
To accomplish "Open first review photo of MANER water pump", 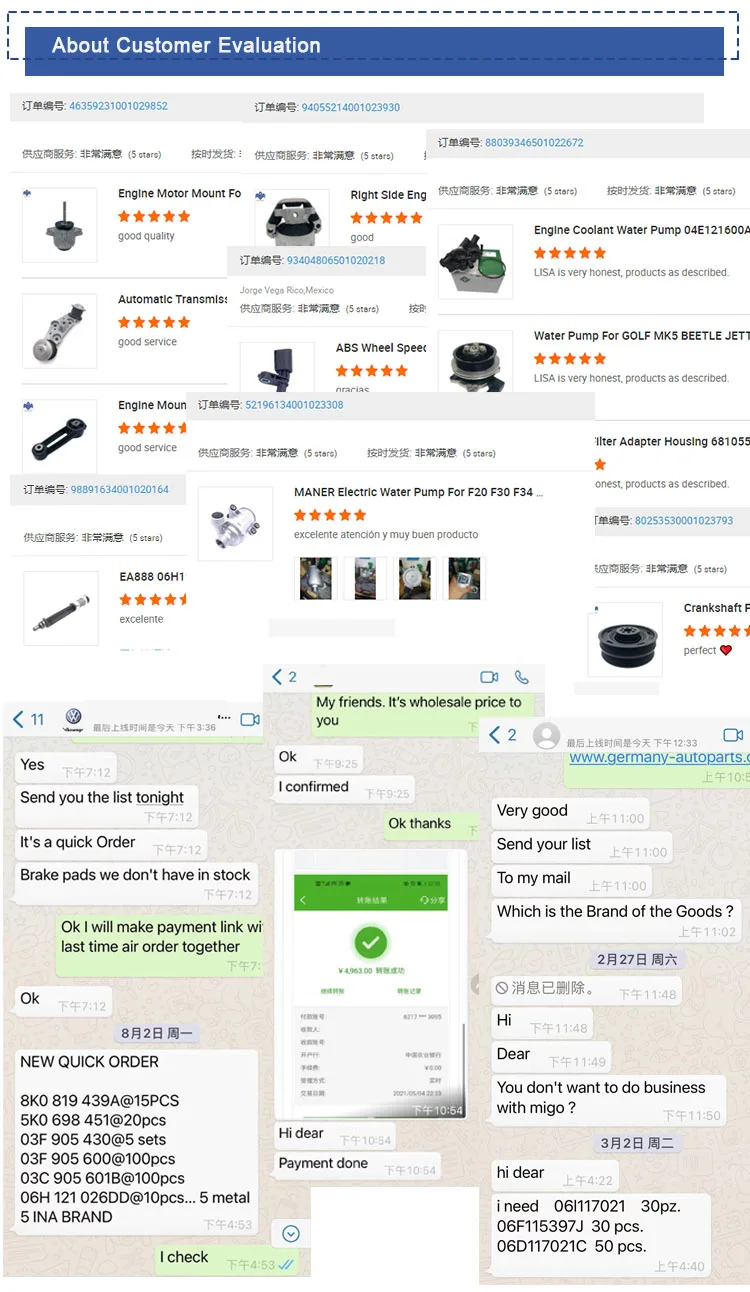I will pos(316,578).
